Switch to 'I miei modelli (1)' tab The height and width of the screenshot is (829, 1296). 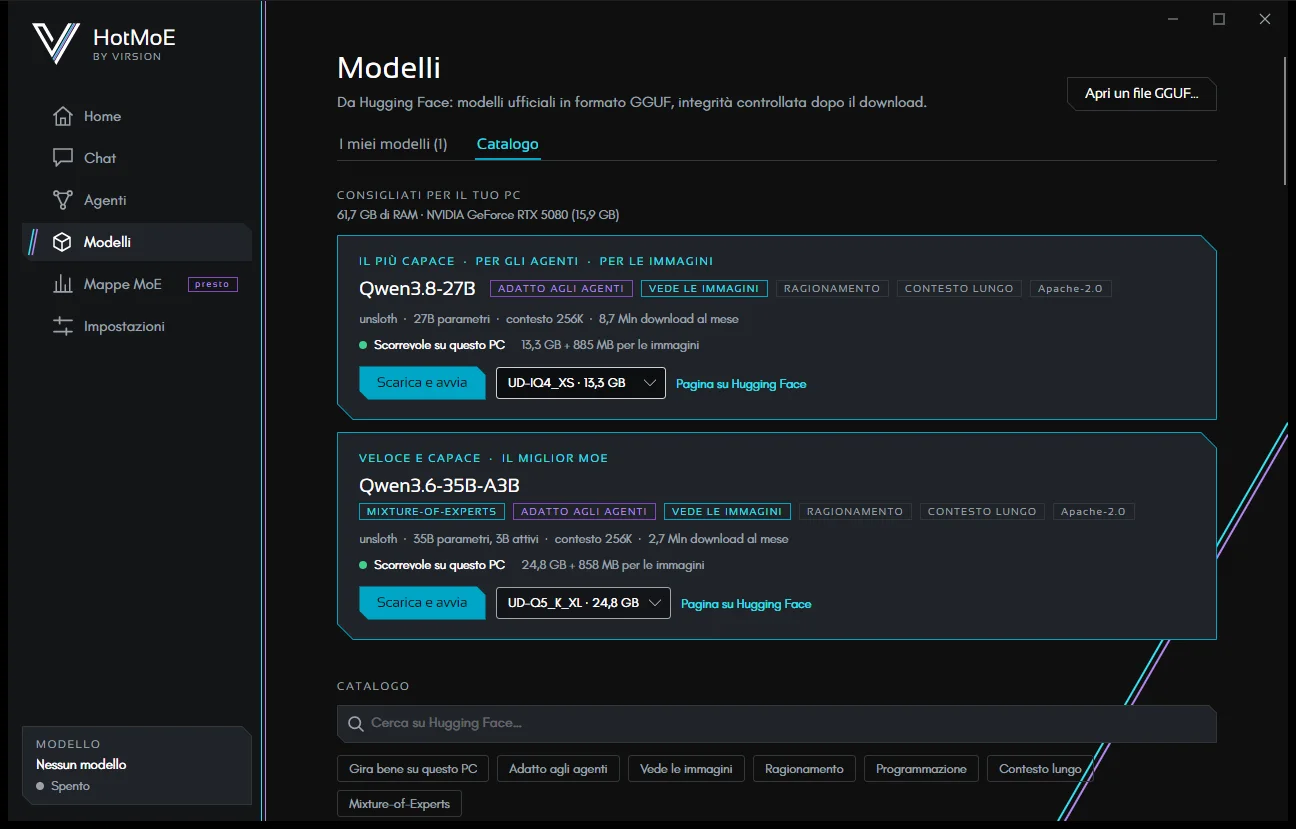pyautogui.click(x=393, y=144)
